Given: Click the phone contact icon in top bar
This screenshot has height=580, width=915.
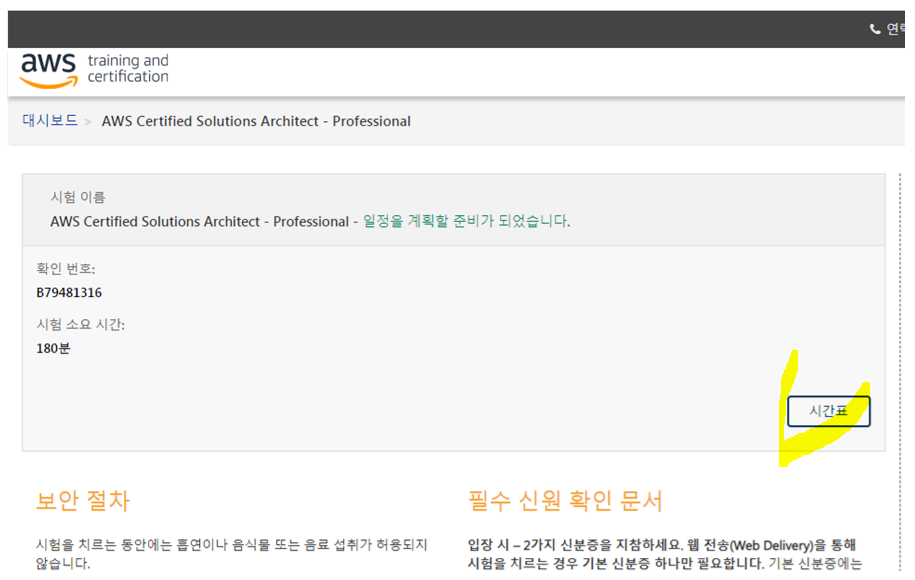Looking at the screenshot, I should pyautogui.click(x=875, y=29).
